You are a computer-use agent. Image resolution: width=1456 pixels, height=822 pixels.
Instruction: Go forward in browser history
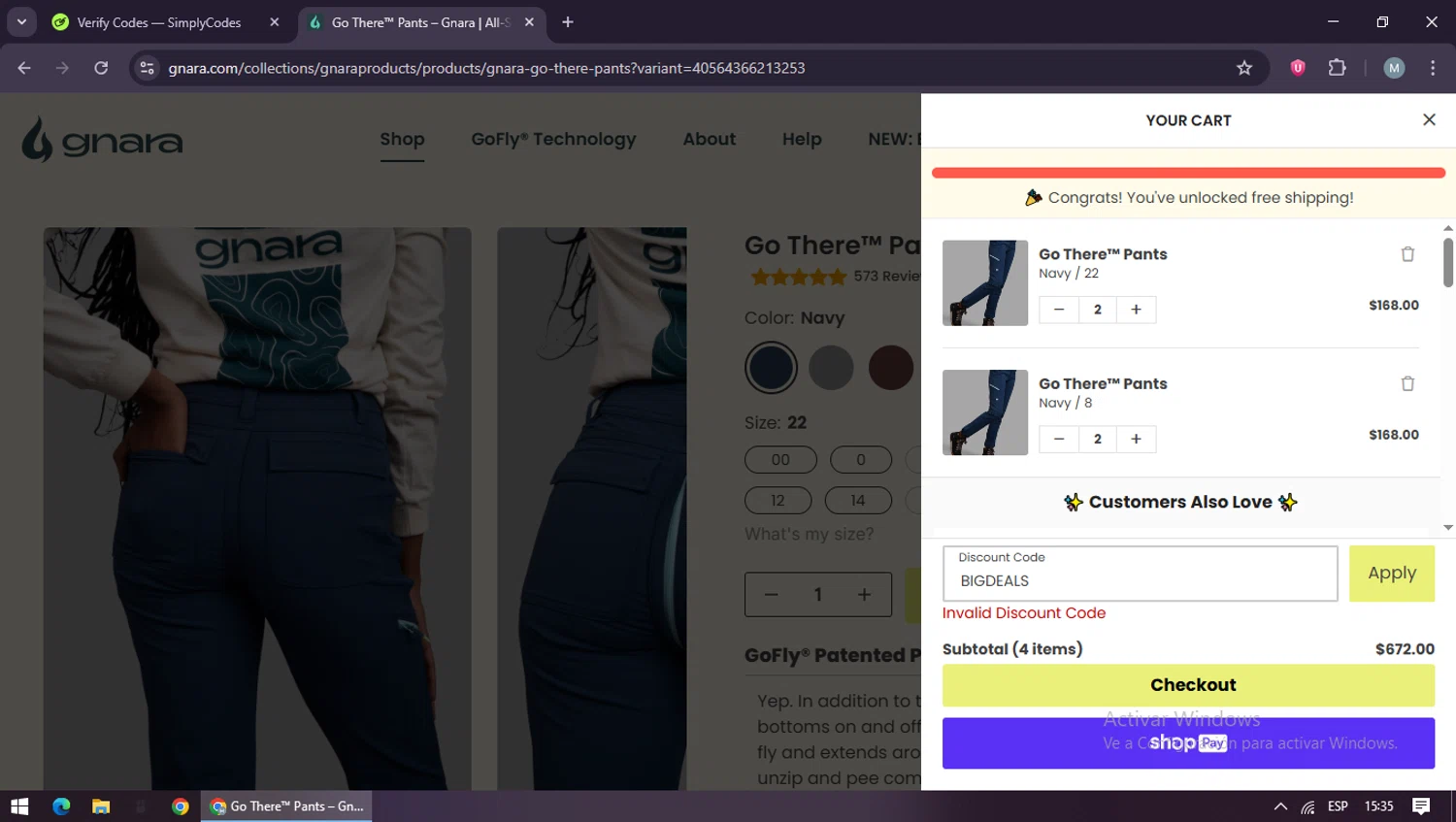(x=62, y=68)
